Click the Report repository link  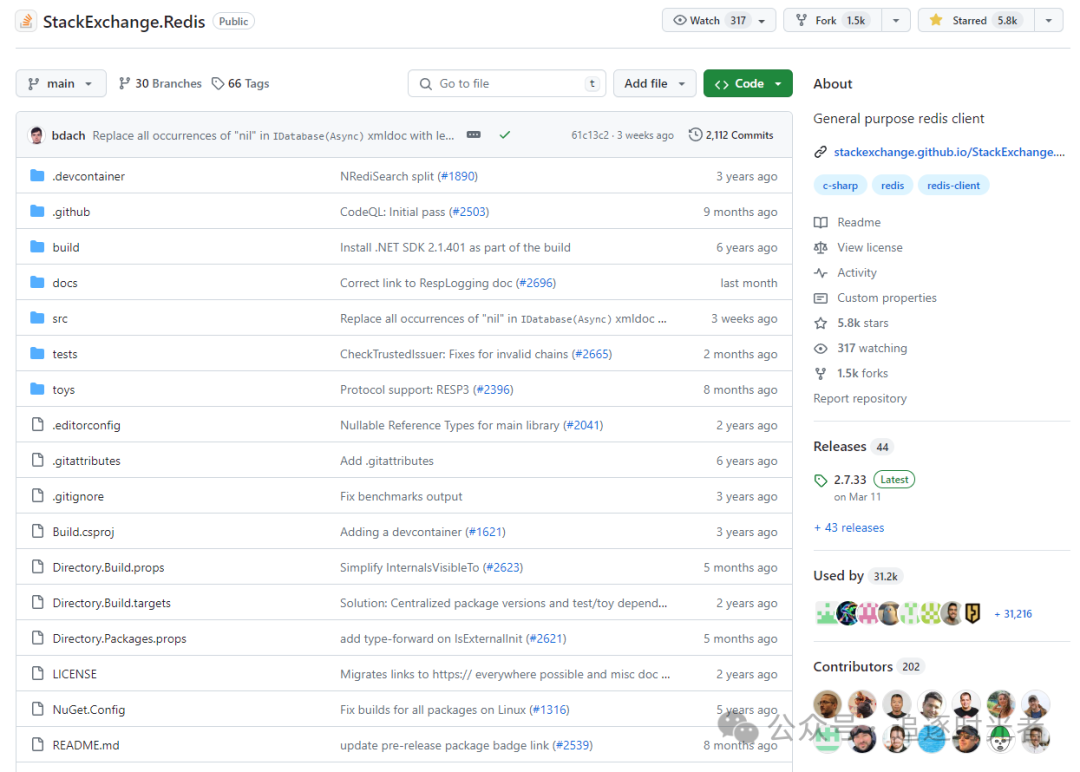point(860,398)
